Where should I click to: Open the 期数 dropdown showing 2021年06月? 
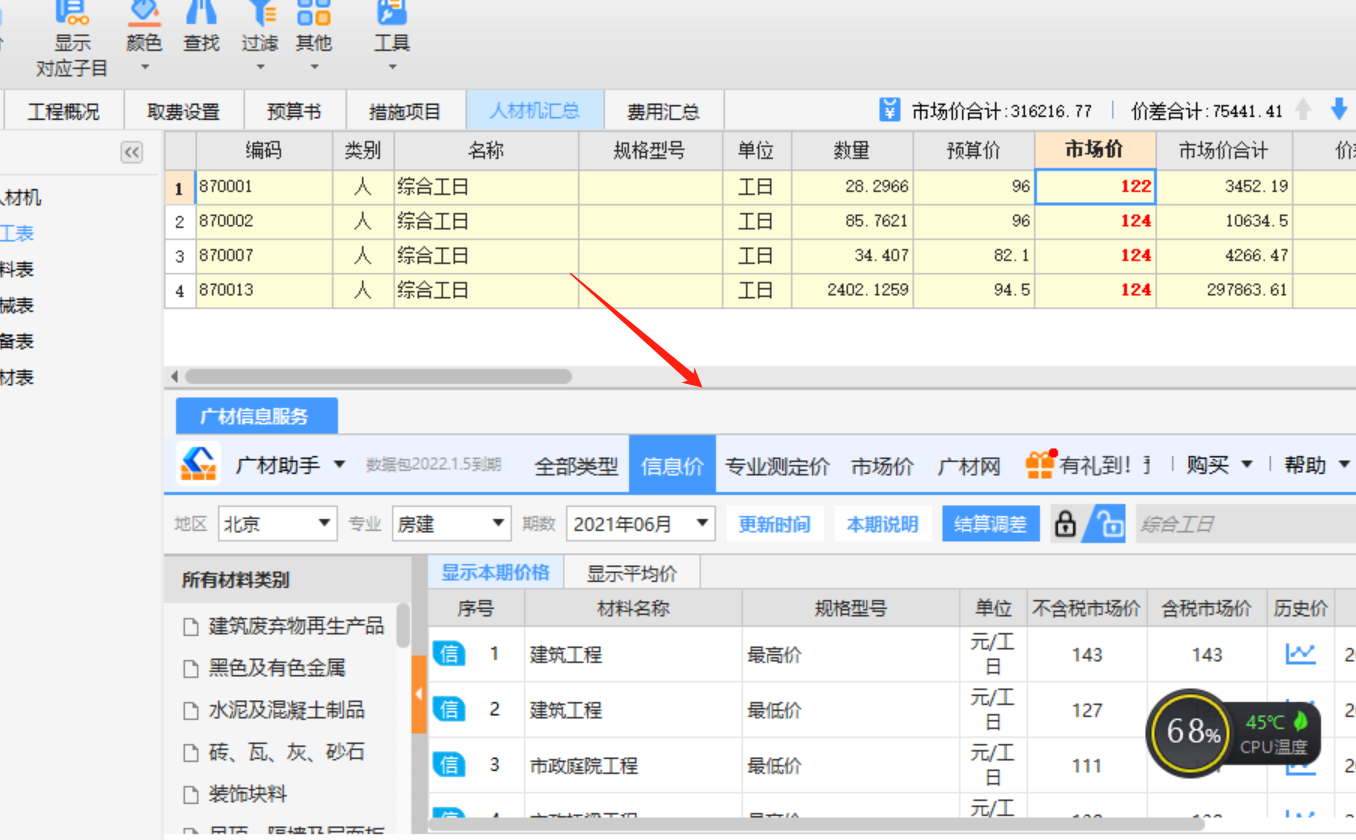[x=640, y=524]
